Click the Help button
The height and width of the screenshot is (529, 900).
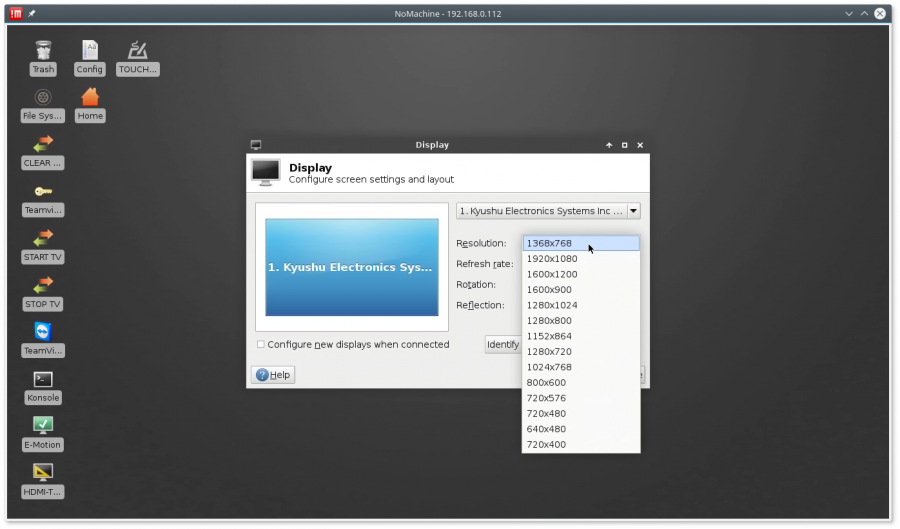pos(273,375)
